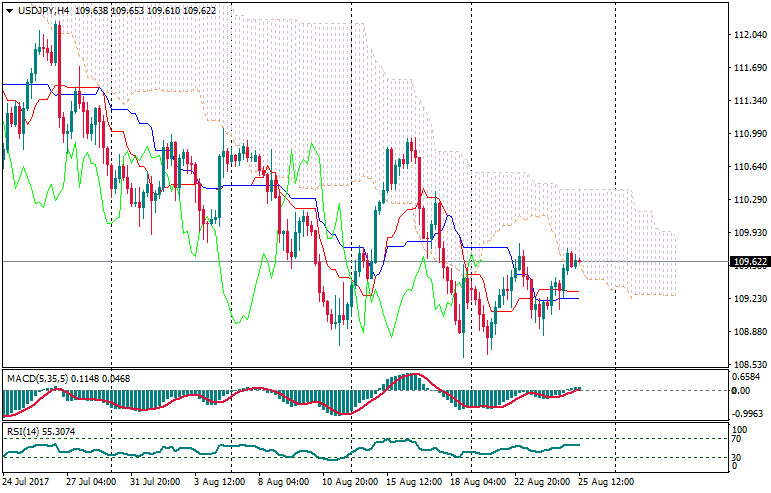
Task: Click the 108.880 price axis label
Action: pos(749,332)
